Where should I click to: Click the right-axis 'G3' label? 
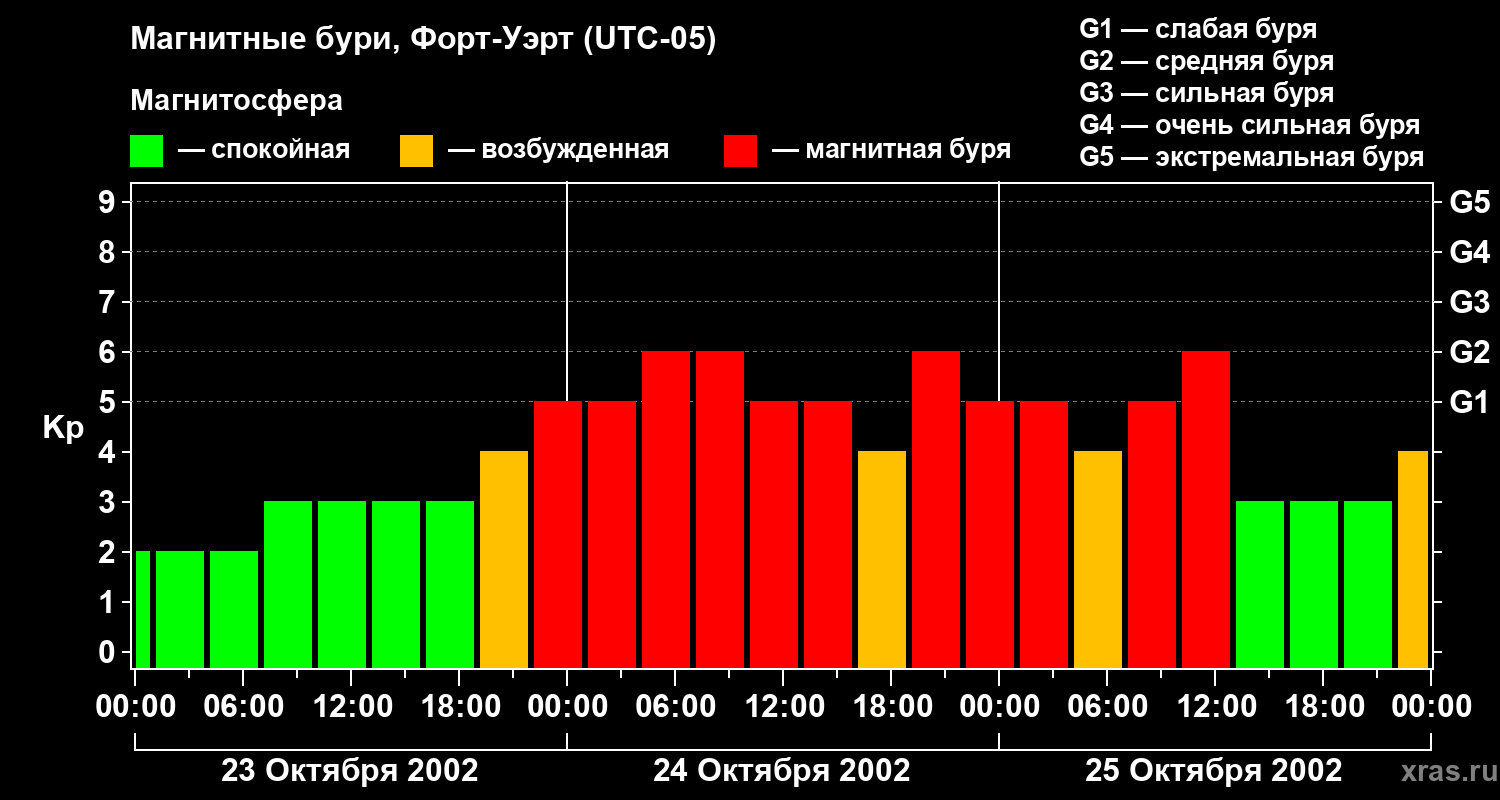(x=1469, y=303)
